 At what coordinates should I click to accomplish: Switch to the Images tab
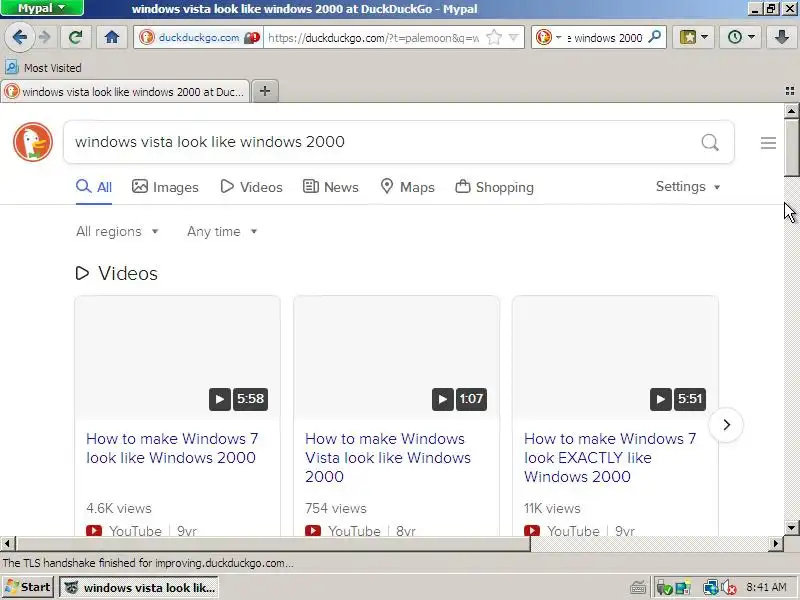pos(165,187)
